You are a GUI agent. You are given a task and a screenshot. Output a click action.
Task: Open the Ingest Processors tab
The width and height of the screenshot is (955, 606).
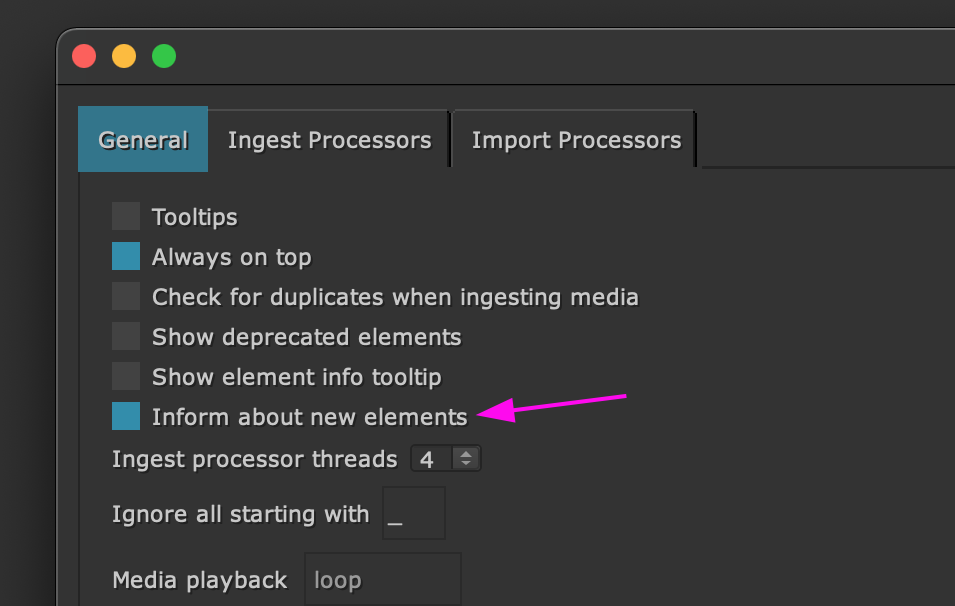329,140
